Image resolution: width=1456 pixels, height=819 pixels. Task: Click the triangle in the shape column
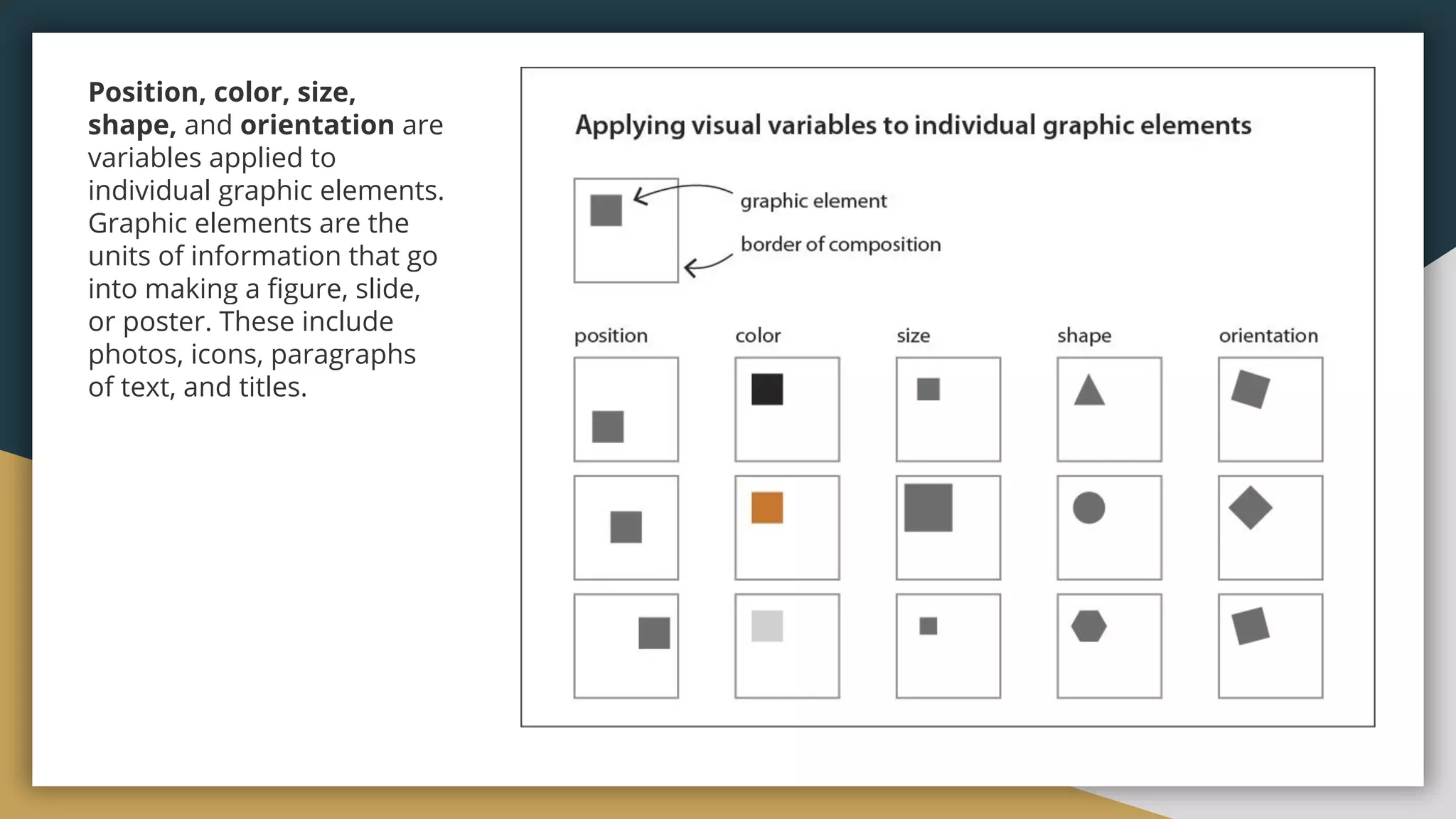[1089, 392]
